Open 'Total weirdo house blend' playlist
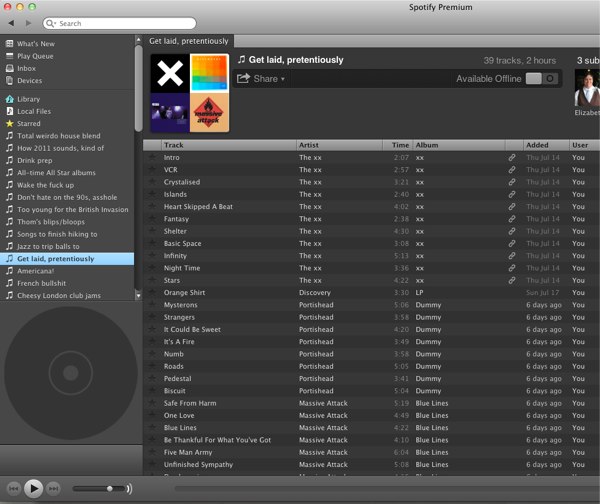 [59, 135]
